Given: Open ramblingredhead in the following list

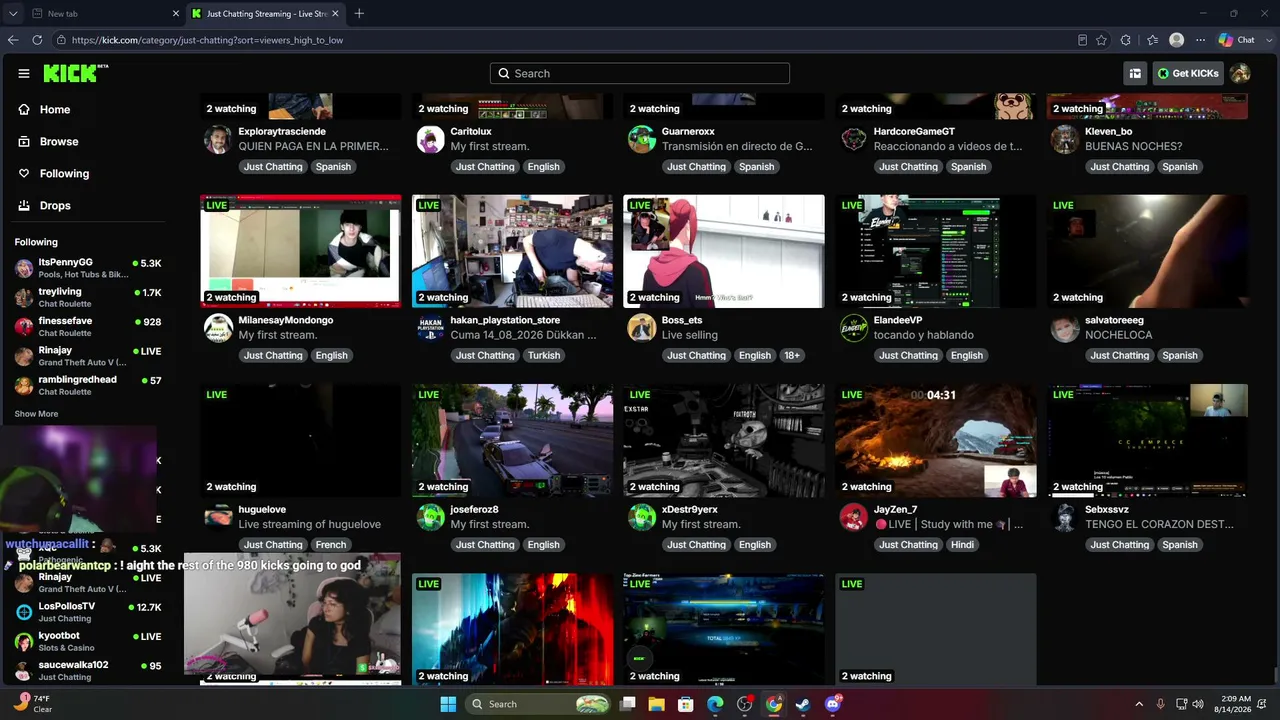Looking at the screenshot, I should (x=88, y=385).
